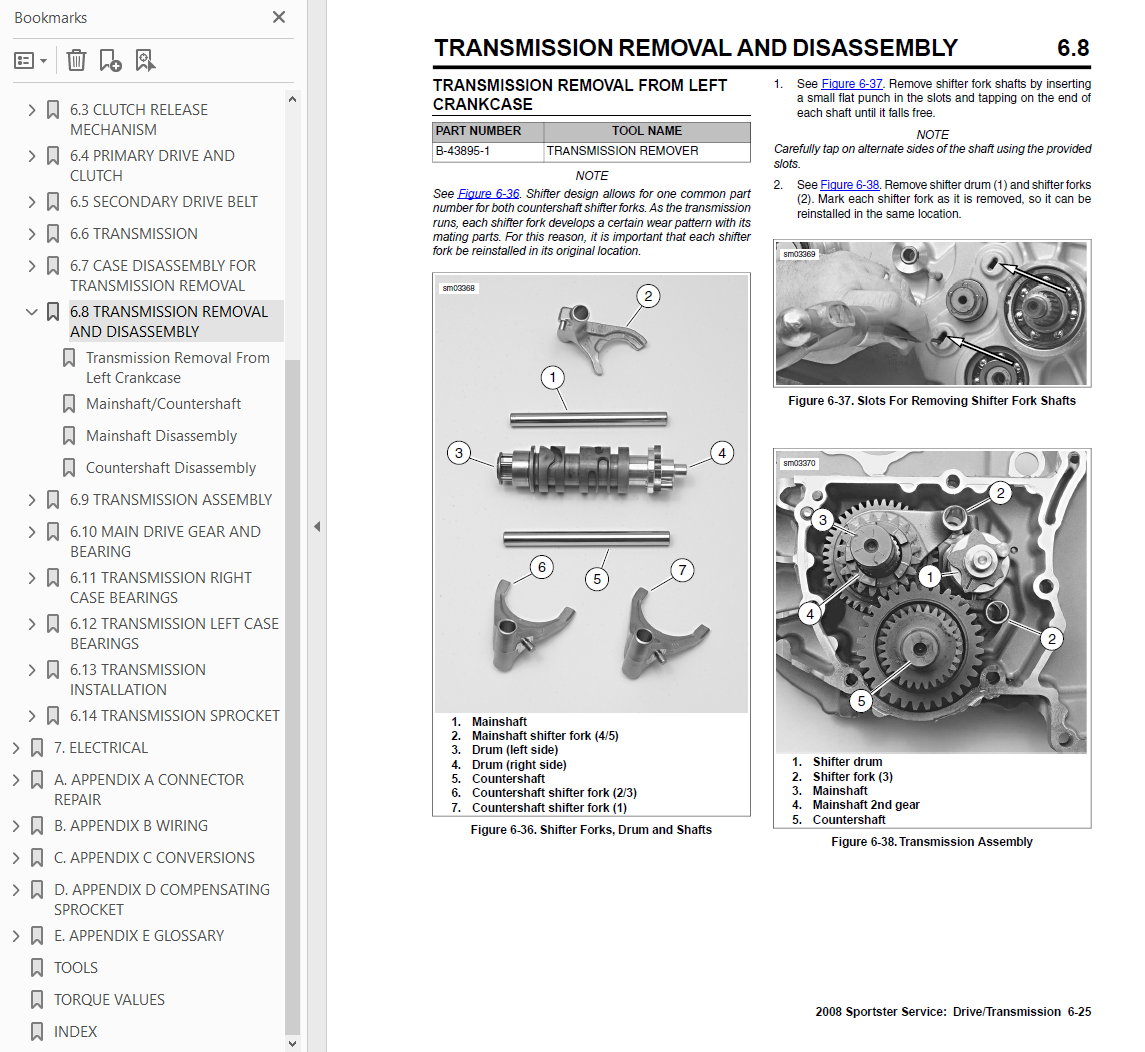Image resolution: width=1145 pixels, height=1052 pixels.
Task: Select the TRANSMISSION REMOVER table cell
Action: [x=647, y=151]
